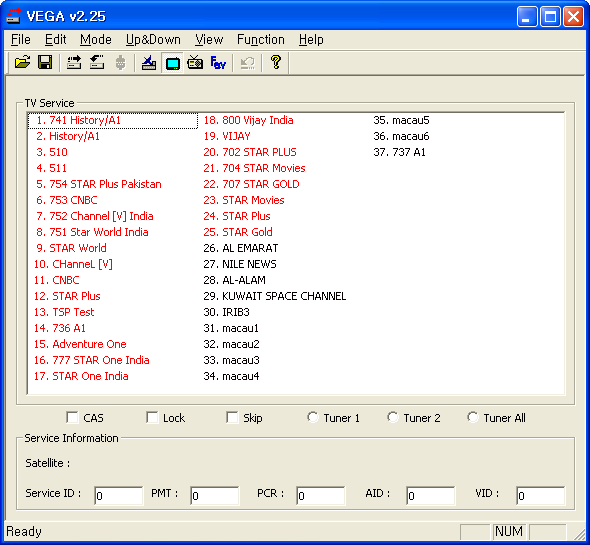Select channel 31. macau1

pyautogui.click(x=231, y=328)
